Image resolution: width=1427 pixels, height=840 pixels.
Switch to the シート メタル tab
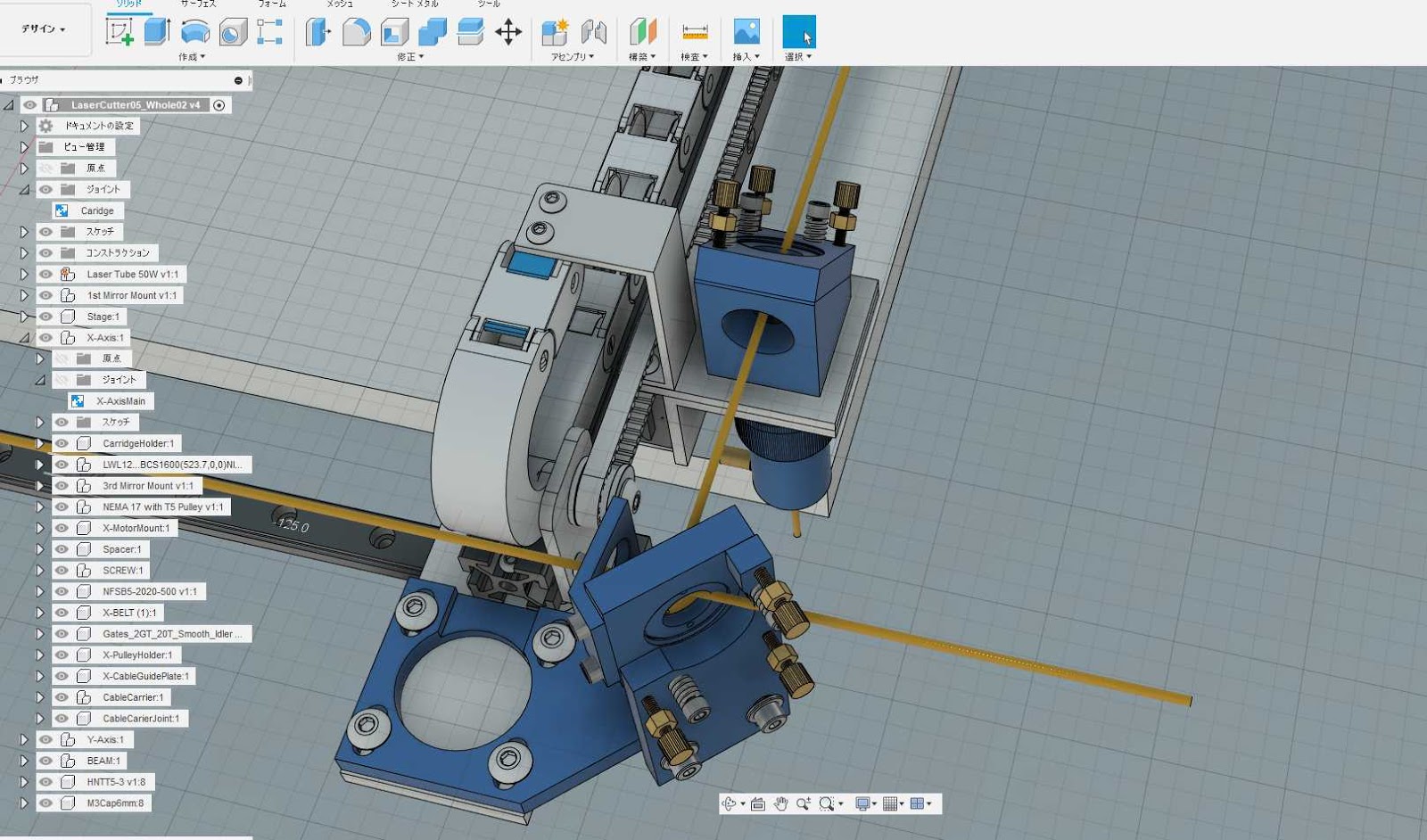pos(415,4)
